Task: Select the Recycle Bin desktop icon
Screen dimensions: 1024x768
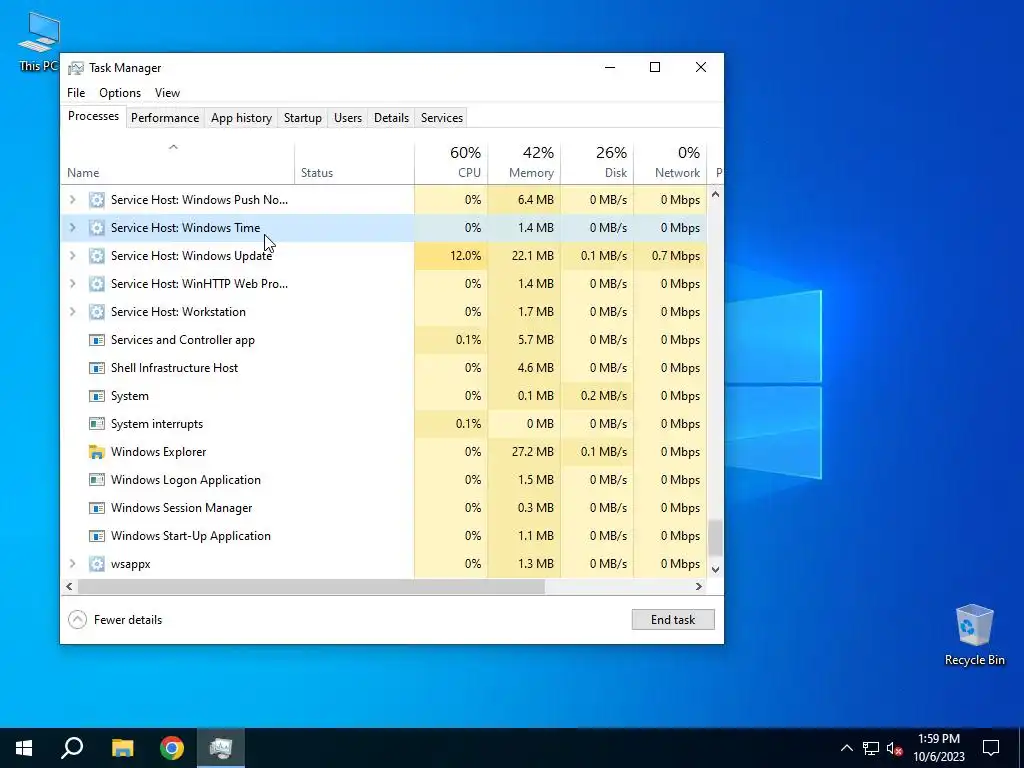Action: click(x=974, y=635)
